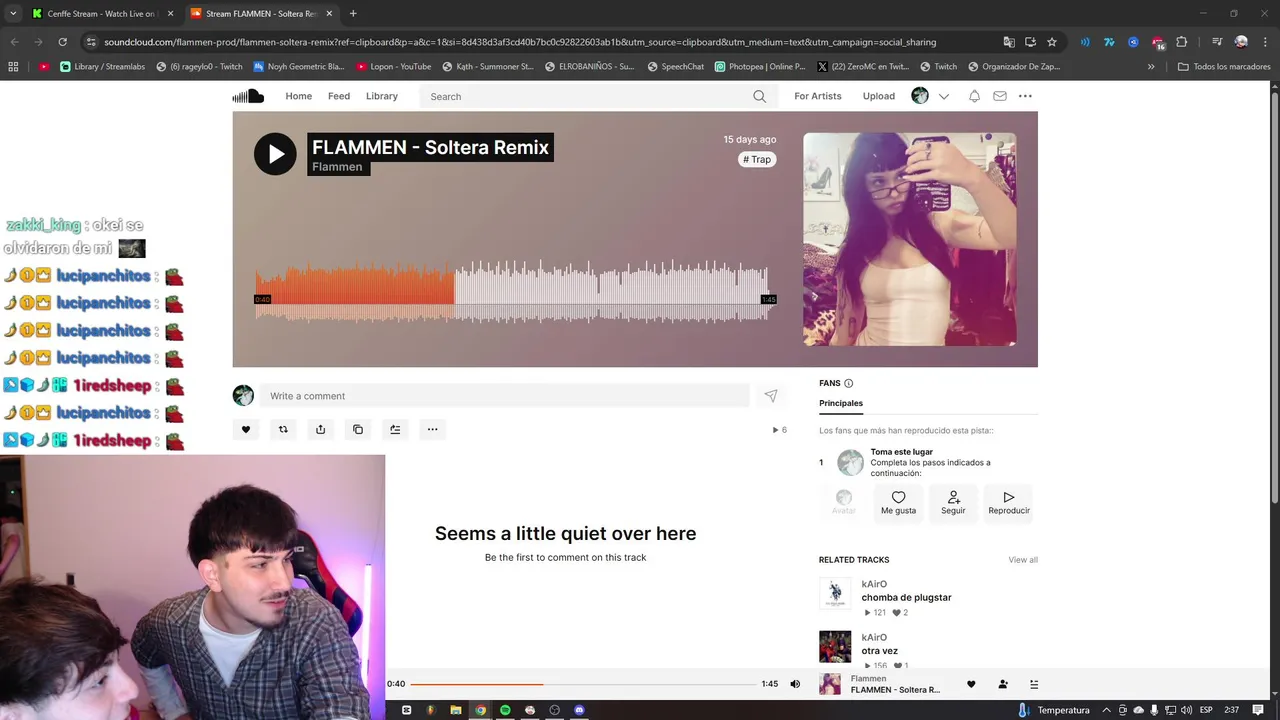Open the Todos los marcadores folder
Screen dimensions: 1280x720
pyautogui.click(x=1224, y=67)
